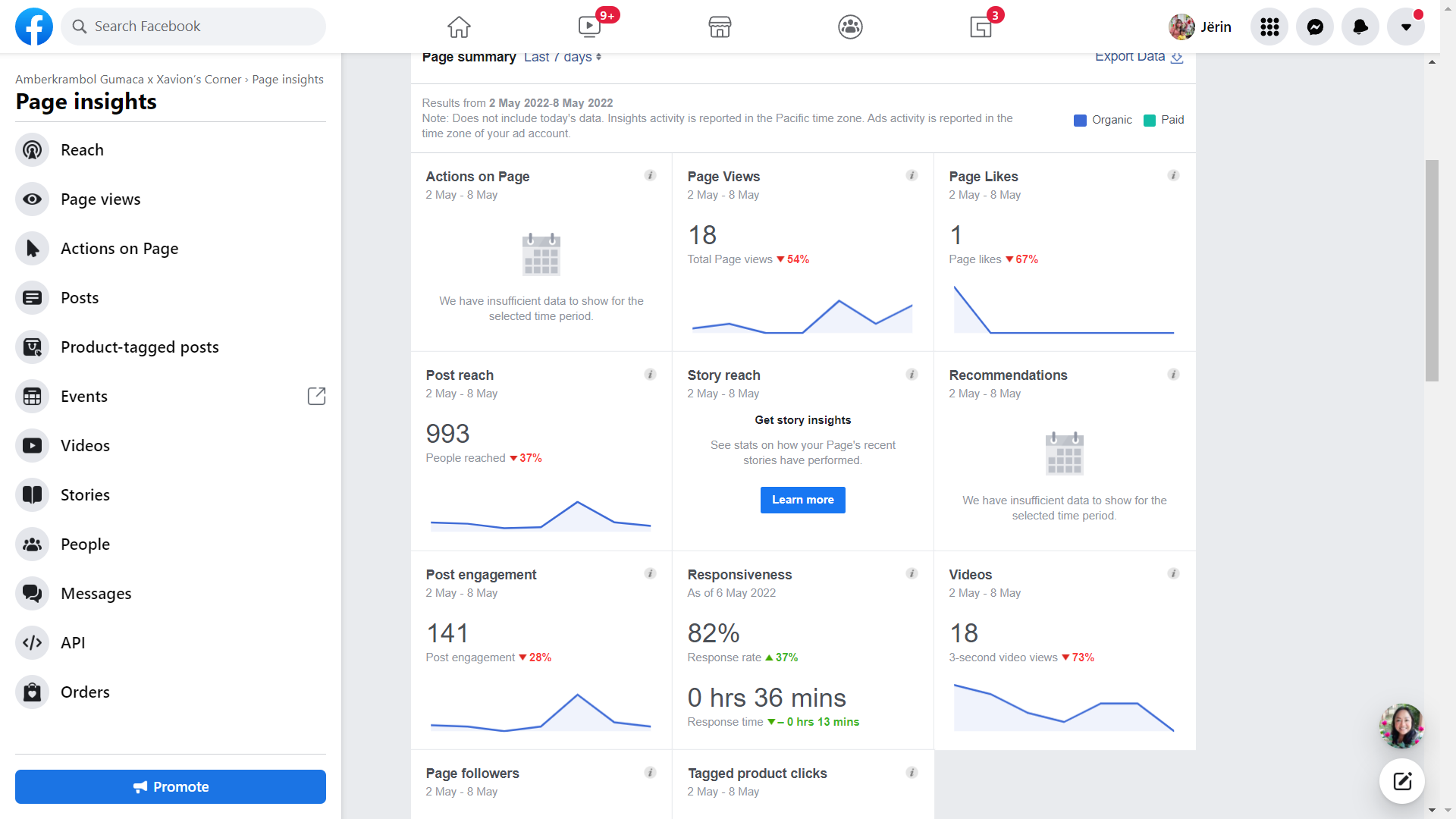Open the Page Likes card title

pyautogui.click(x=984, y=177)
